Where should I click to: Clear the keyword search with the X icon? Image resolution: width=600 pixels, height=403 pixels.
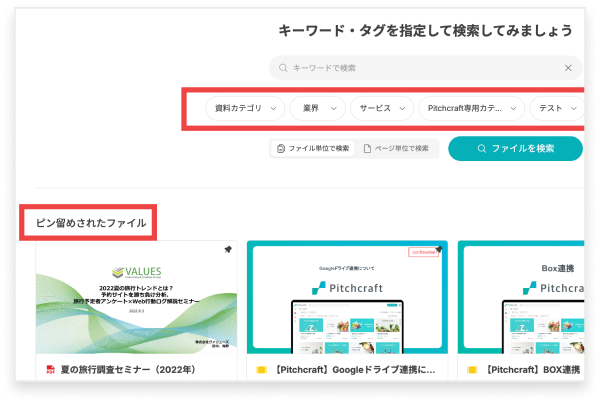pyautogui.click(x=568, y=68)
